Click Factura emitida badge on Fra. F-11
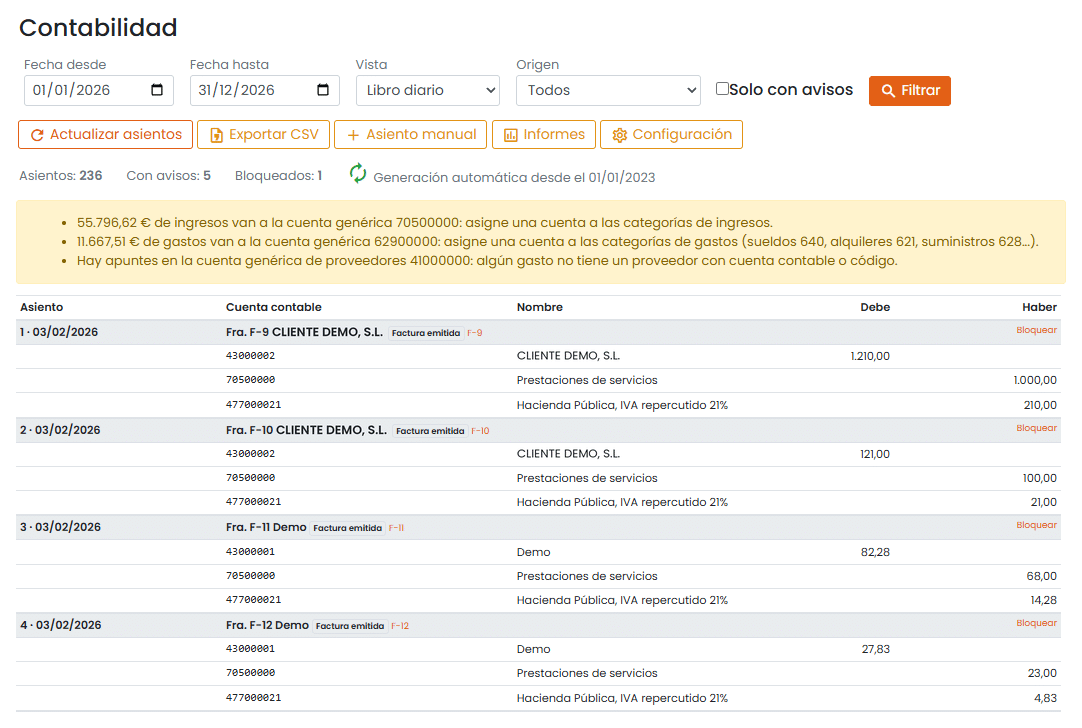 347,529
